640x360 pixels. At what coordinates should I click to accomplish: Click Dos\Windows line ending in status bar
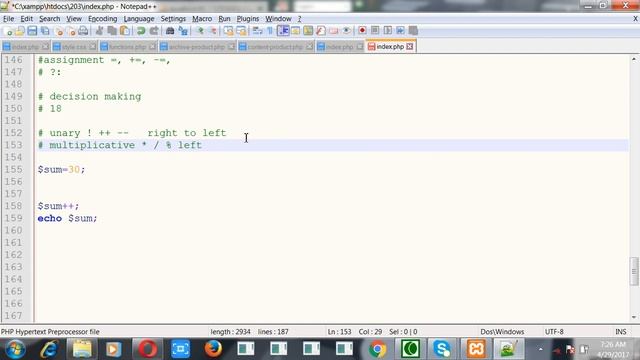[x=502, y=332]
